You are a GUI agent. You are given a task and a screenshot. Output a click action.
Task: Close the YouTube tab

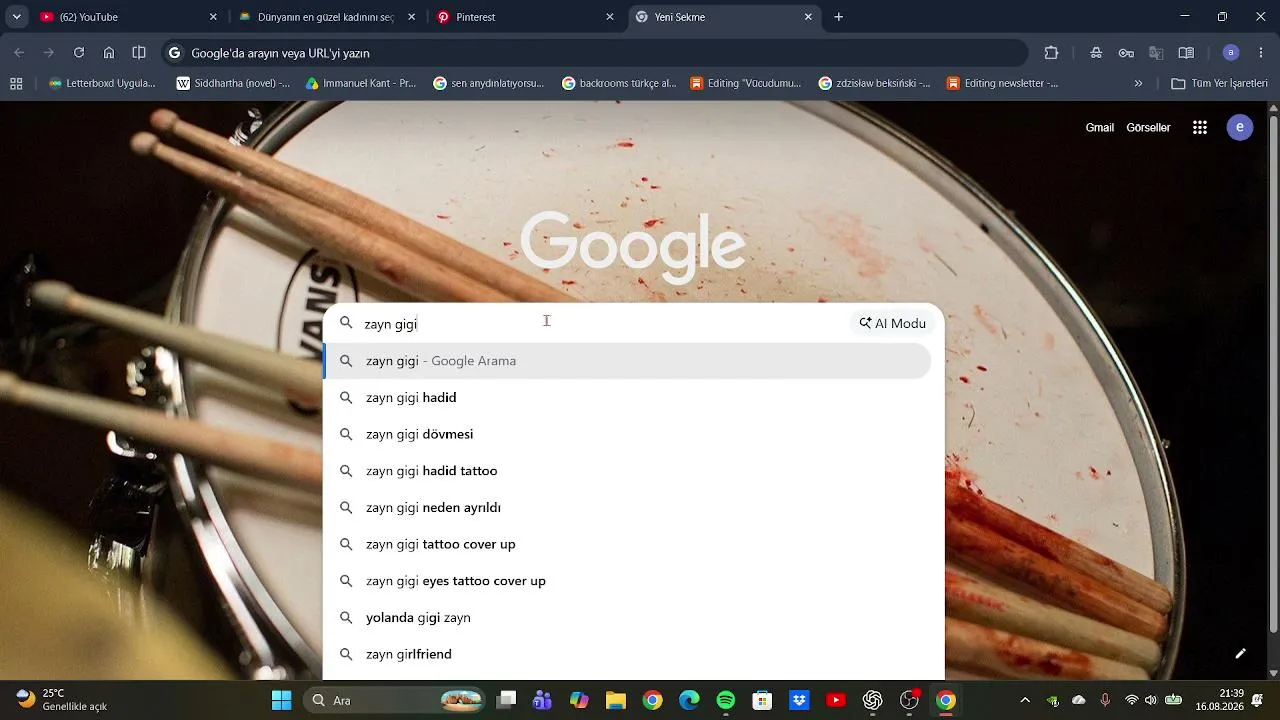[x=213, y=17]
